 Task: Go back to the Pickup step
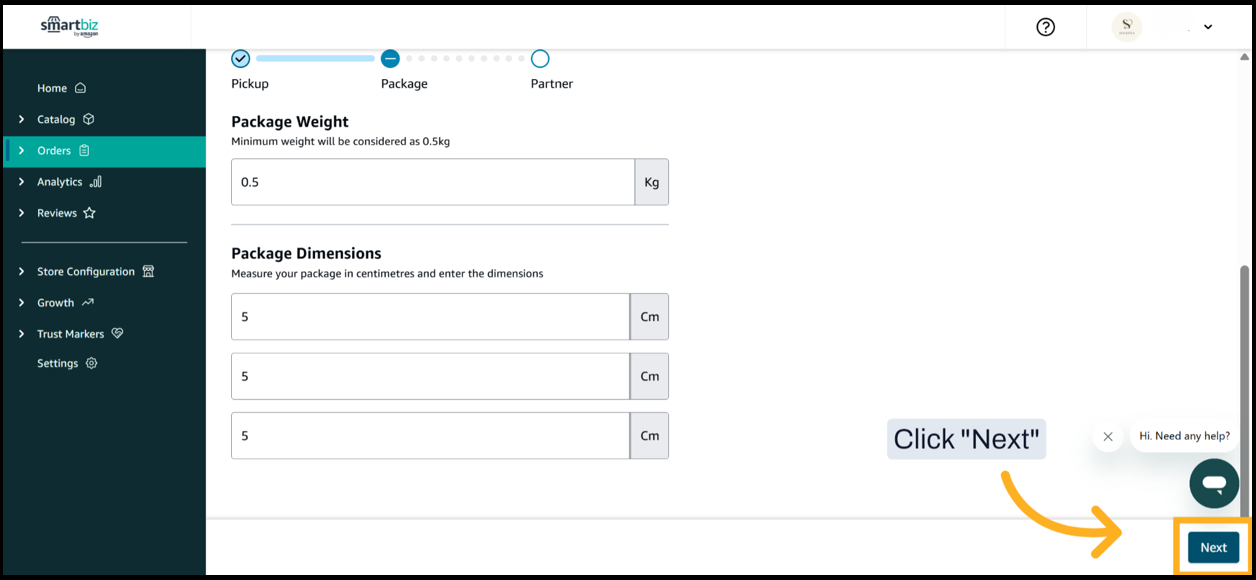tap(240, 59)
